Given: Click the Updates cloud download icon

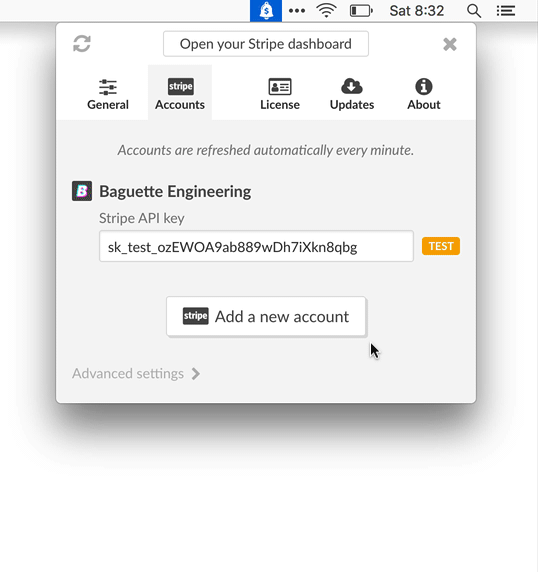Looking at the screenshot, I should pos(352,86).
